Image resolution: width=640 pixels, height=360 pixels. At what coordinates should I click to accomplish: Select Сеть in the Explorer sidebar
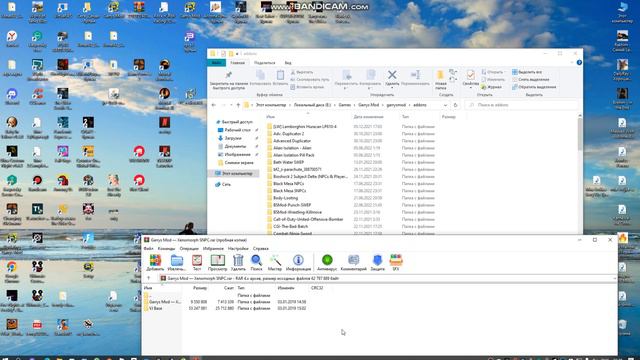pyautogui.click(x=223, y=184)
